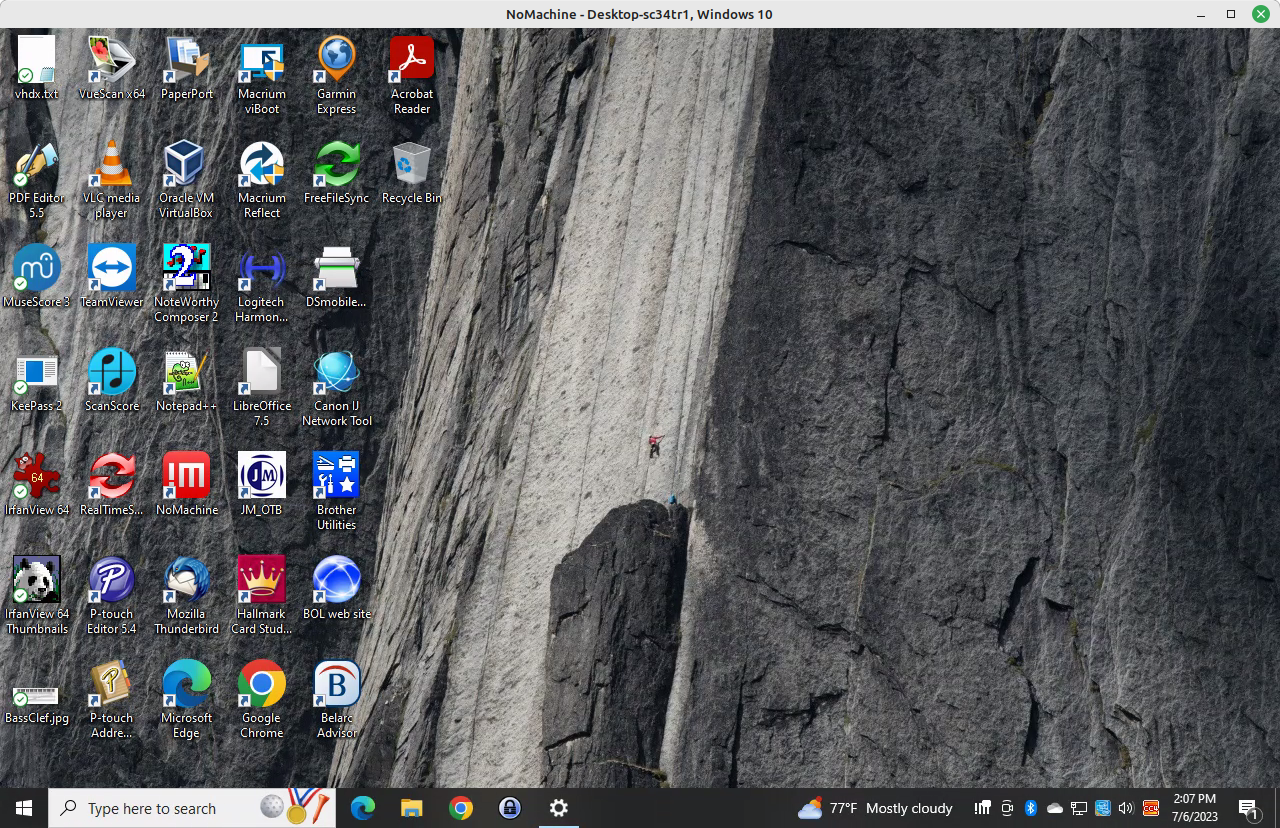Select the Recycle Bin icon
The height and width of the screenshot is (828, 1280).
point(412,172)
